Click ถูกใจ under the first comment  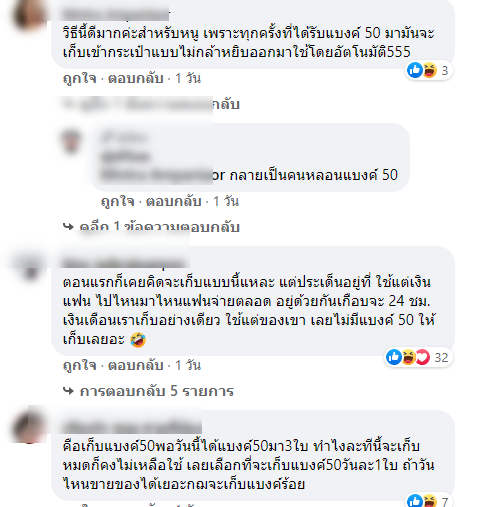[79, 79]
